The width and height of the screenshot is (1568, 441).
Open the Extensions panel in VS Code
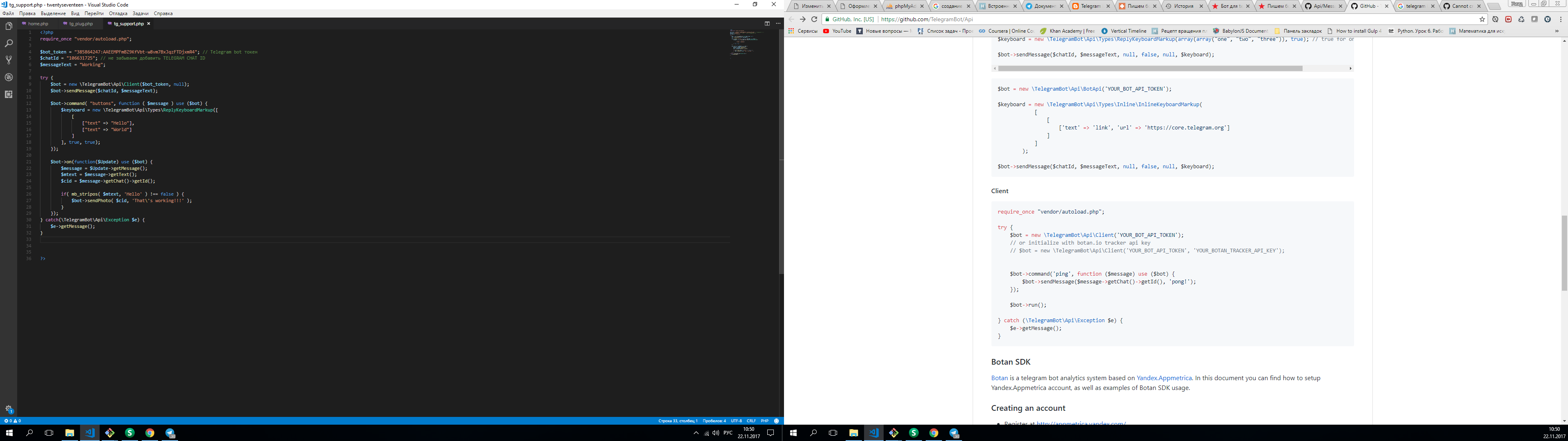pos(9,94)
